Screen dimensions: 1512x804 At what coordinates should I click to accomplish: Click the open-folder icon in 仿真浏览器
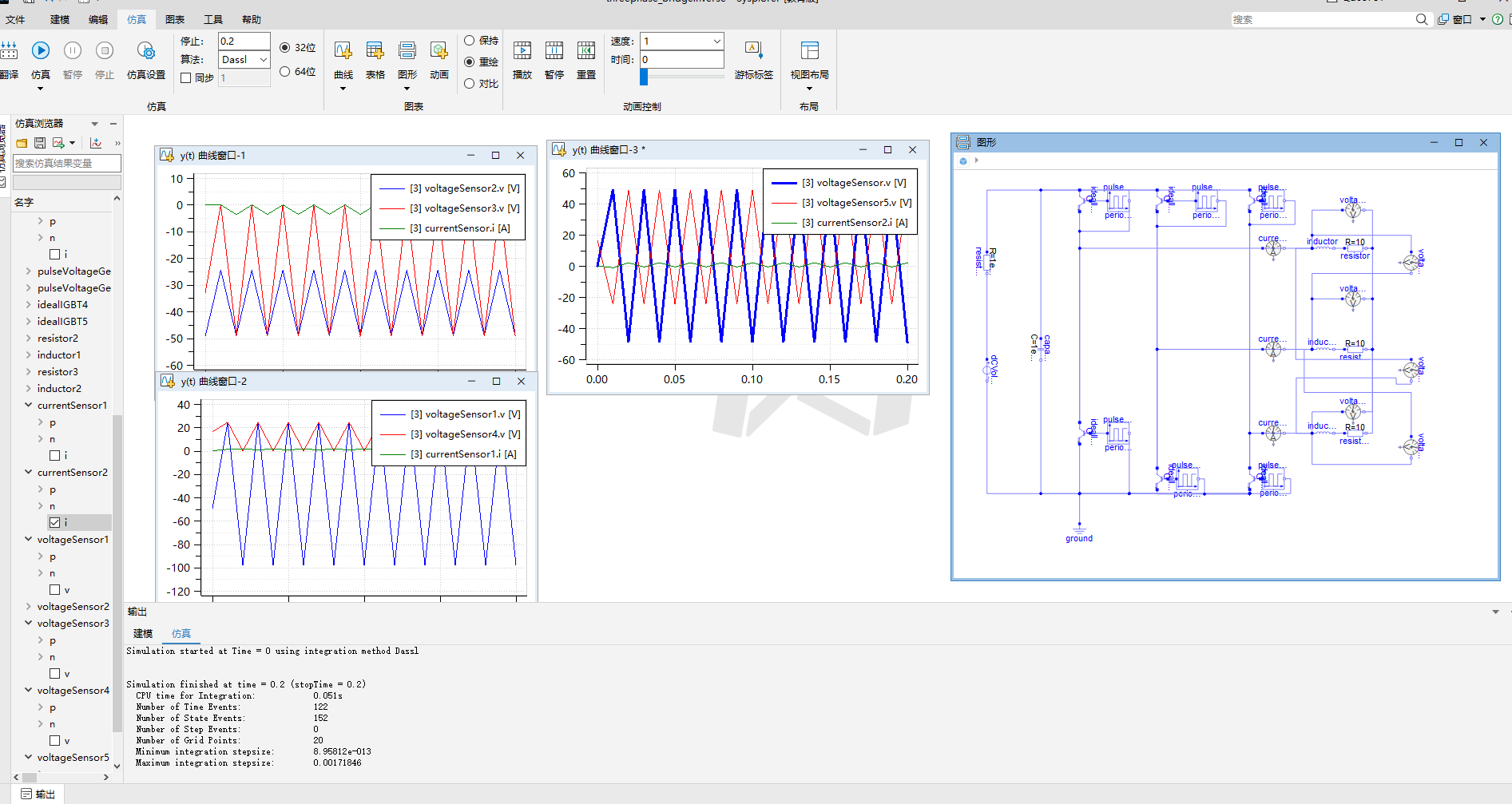(22, 143)
